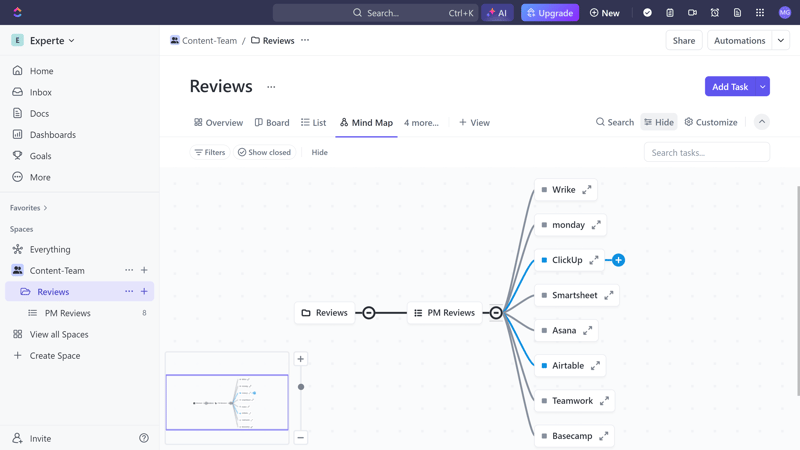
Task: Open Reviews folder ellipsis in sidebar
Action: point(129,291)
